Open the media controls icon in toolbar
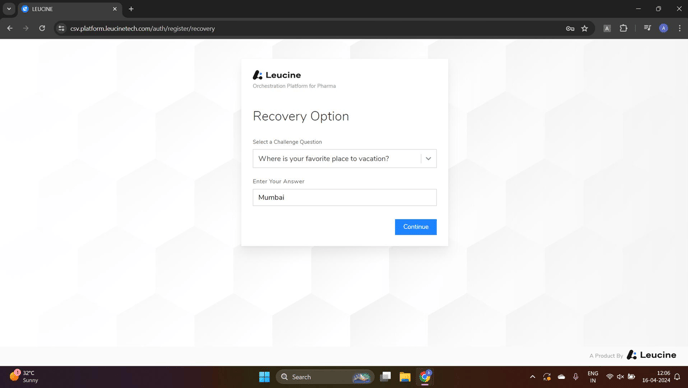Screen dimensions: 688x388 tap(647, 28)
